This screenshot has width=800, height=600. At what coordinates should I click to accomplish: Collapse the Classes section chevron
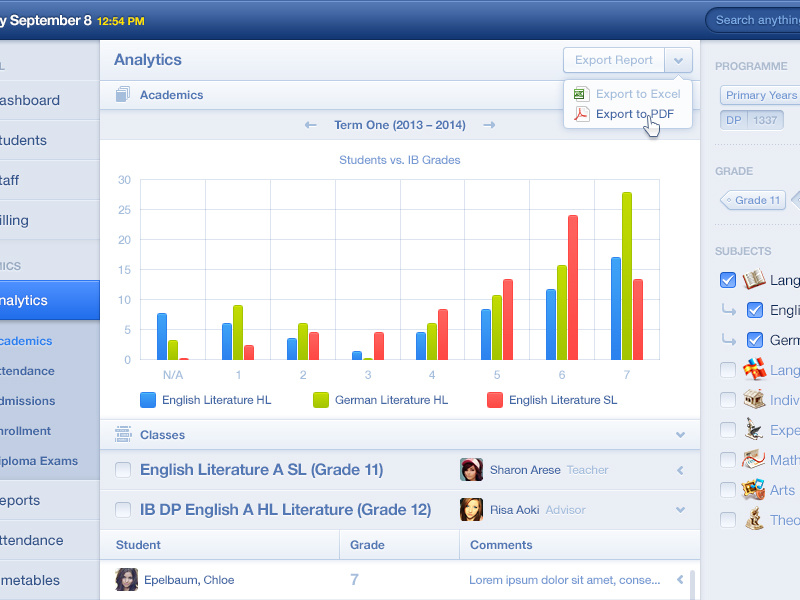click(680, 435)
